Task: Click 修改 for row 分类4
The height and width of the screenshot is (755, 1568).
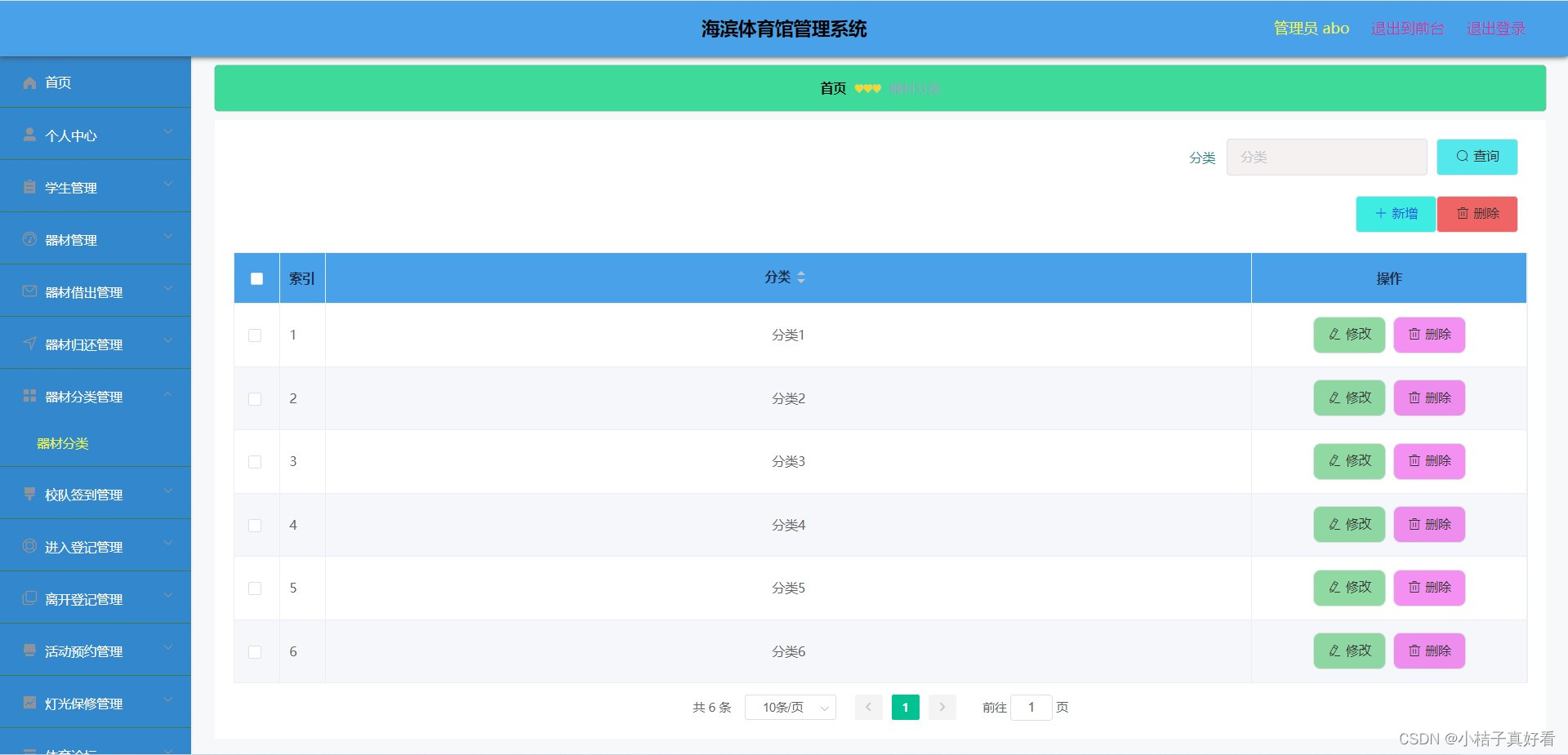Action: point(1349,525)
